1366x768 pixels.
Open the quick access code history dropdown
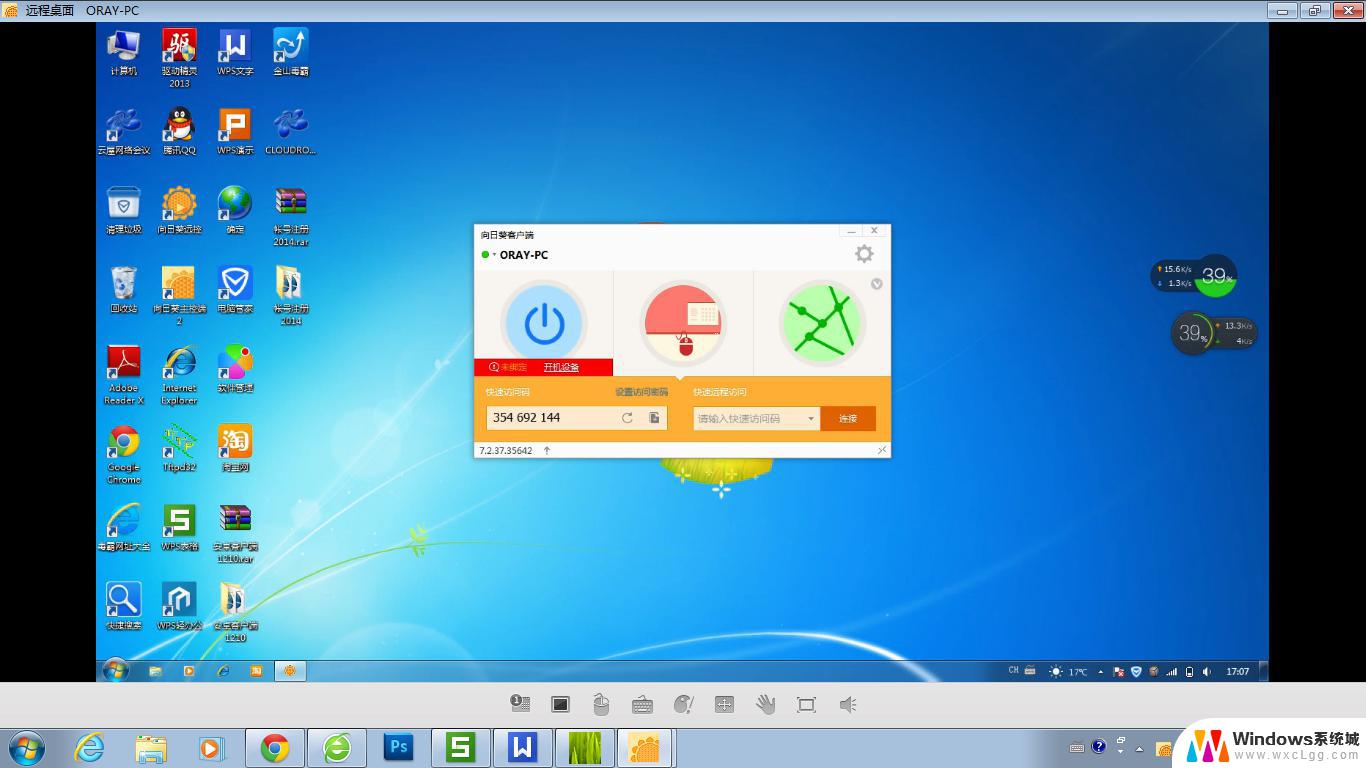point(811,419)
